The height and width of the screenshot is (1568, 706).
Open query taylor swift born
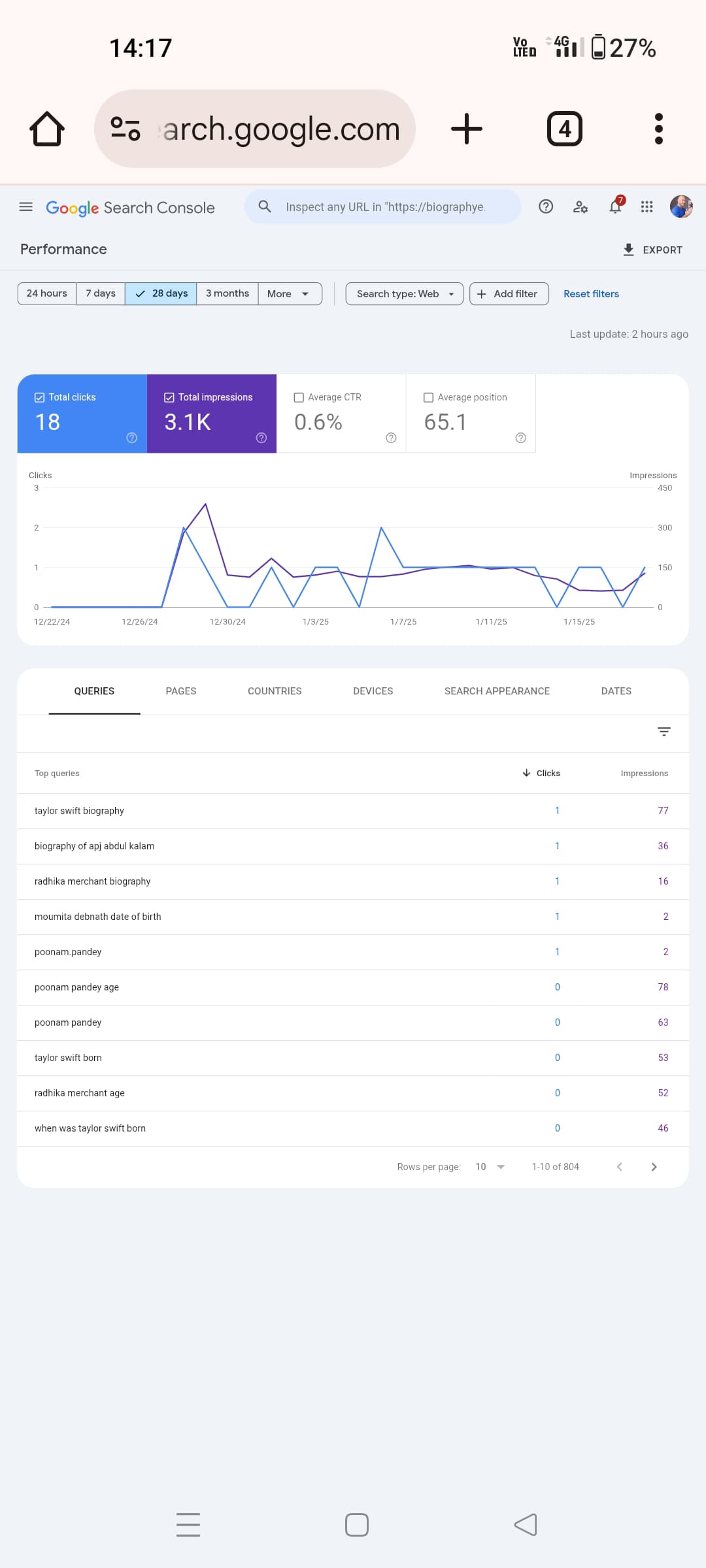coord(353,1058)
